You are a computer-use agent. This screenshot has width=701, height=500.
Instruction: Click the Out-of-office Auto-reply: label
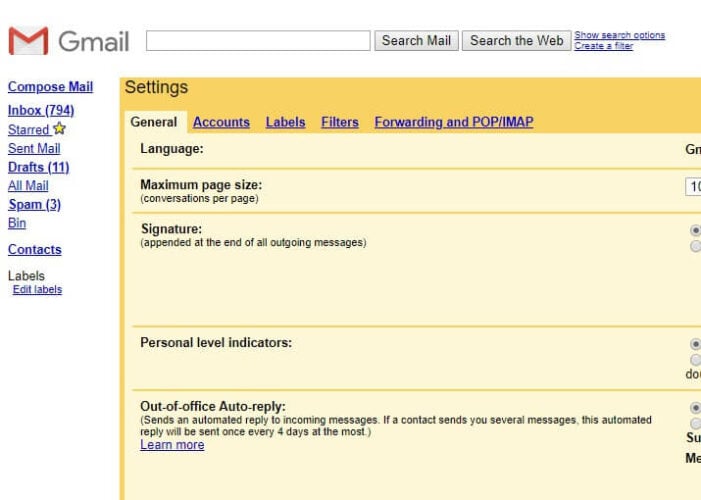[213, 407]
